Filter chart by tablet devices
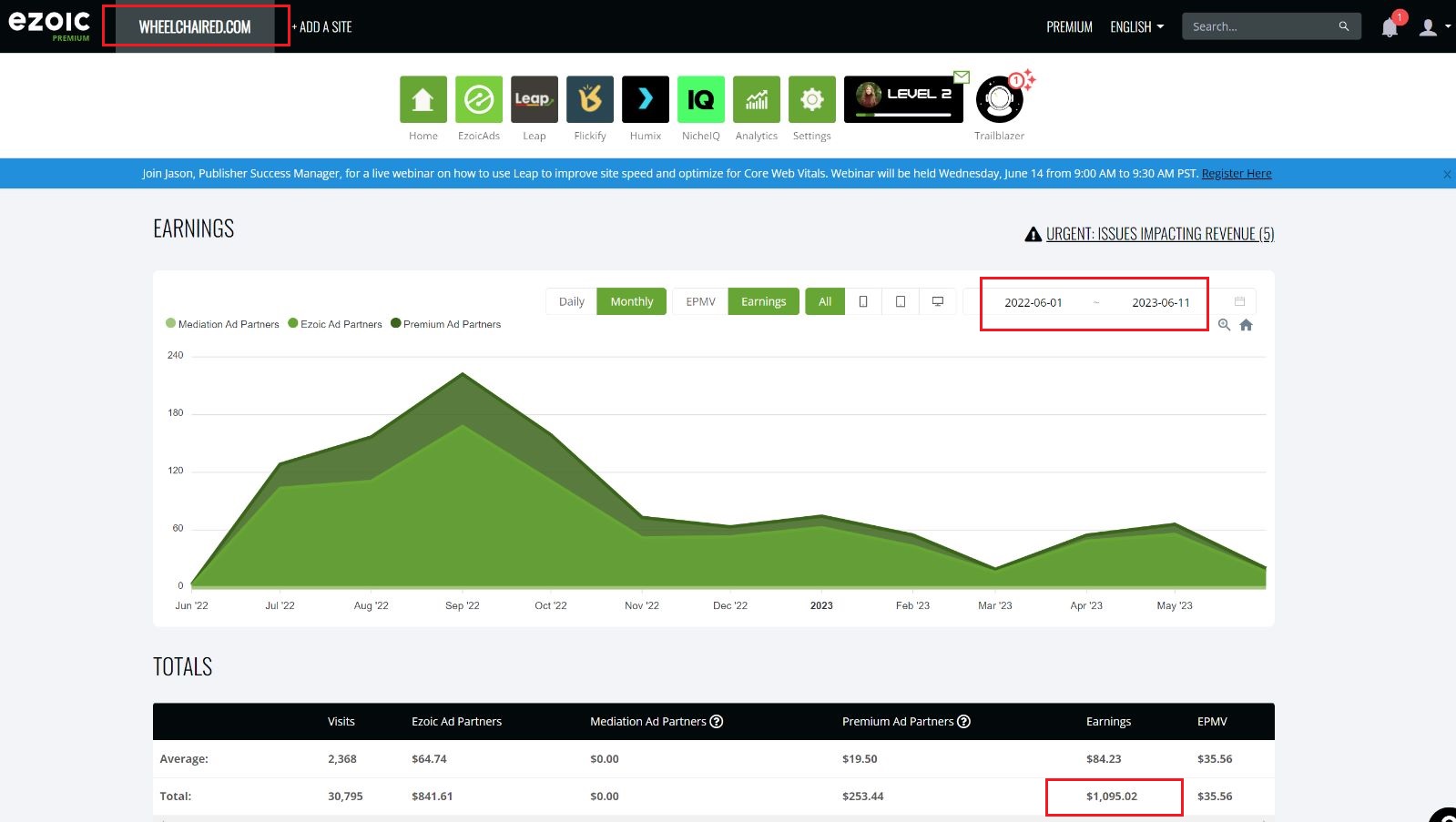The image size is (1456, 822). click(x=901, y=301)
